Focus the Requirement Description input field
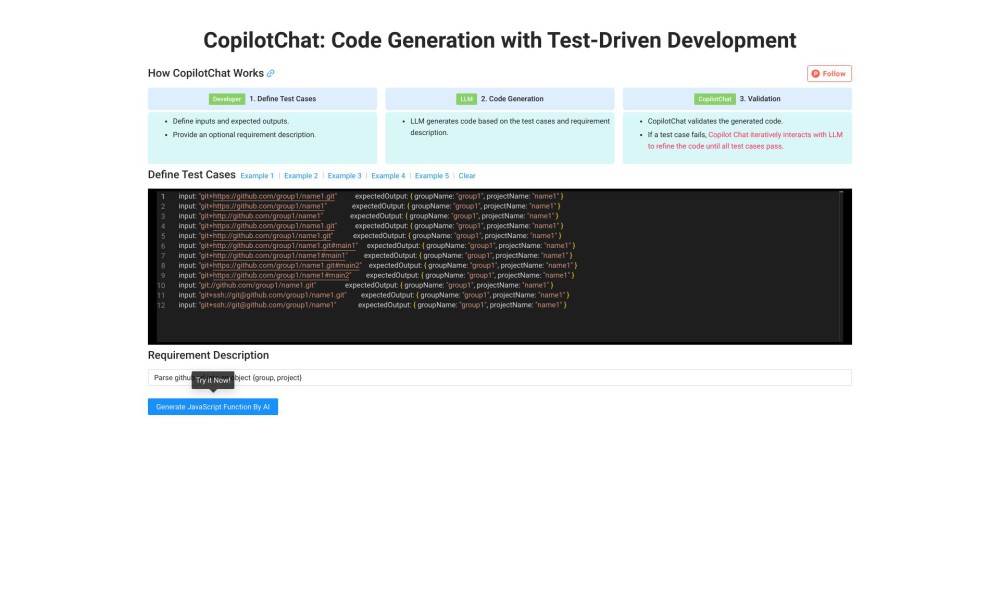The width and height of the screenshot is (1000, 600). [499, 377]
